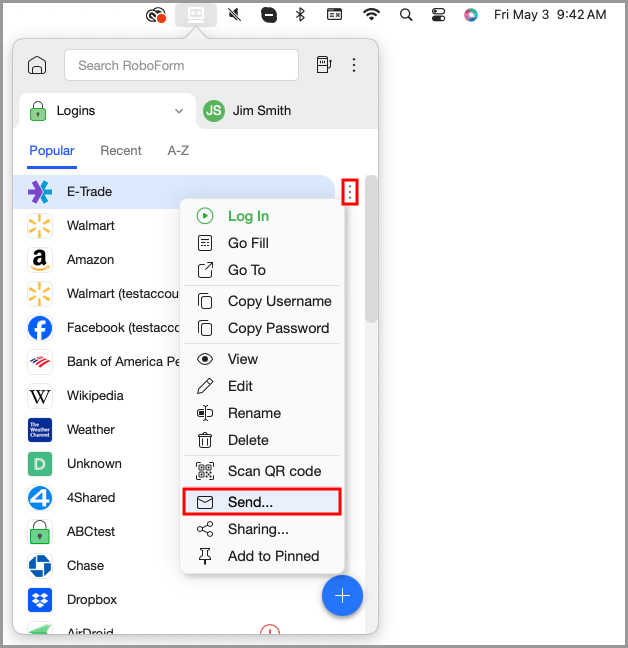The height and width of the screenshot is (648, 628).
Task: Open the password generator icon
Action: [324, 65]
